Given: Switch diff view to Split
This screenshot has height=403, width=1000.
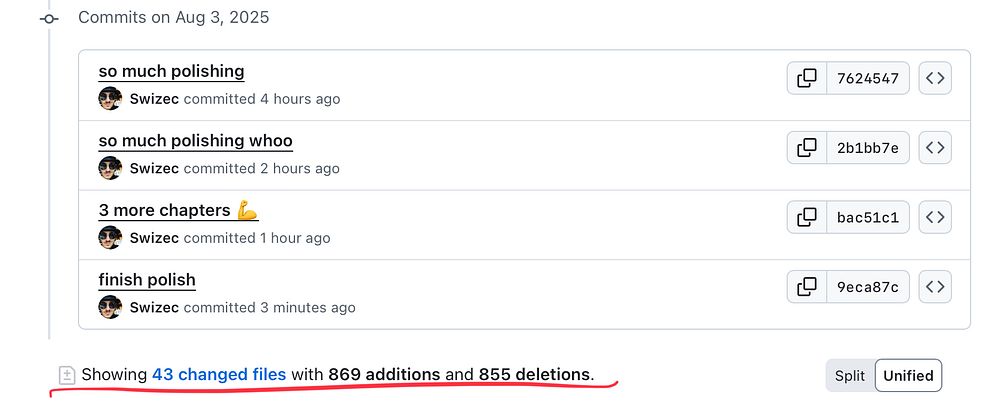Looking at the screenshot, I should tap(850, 376).
